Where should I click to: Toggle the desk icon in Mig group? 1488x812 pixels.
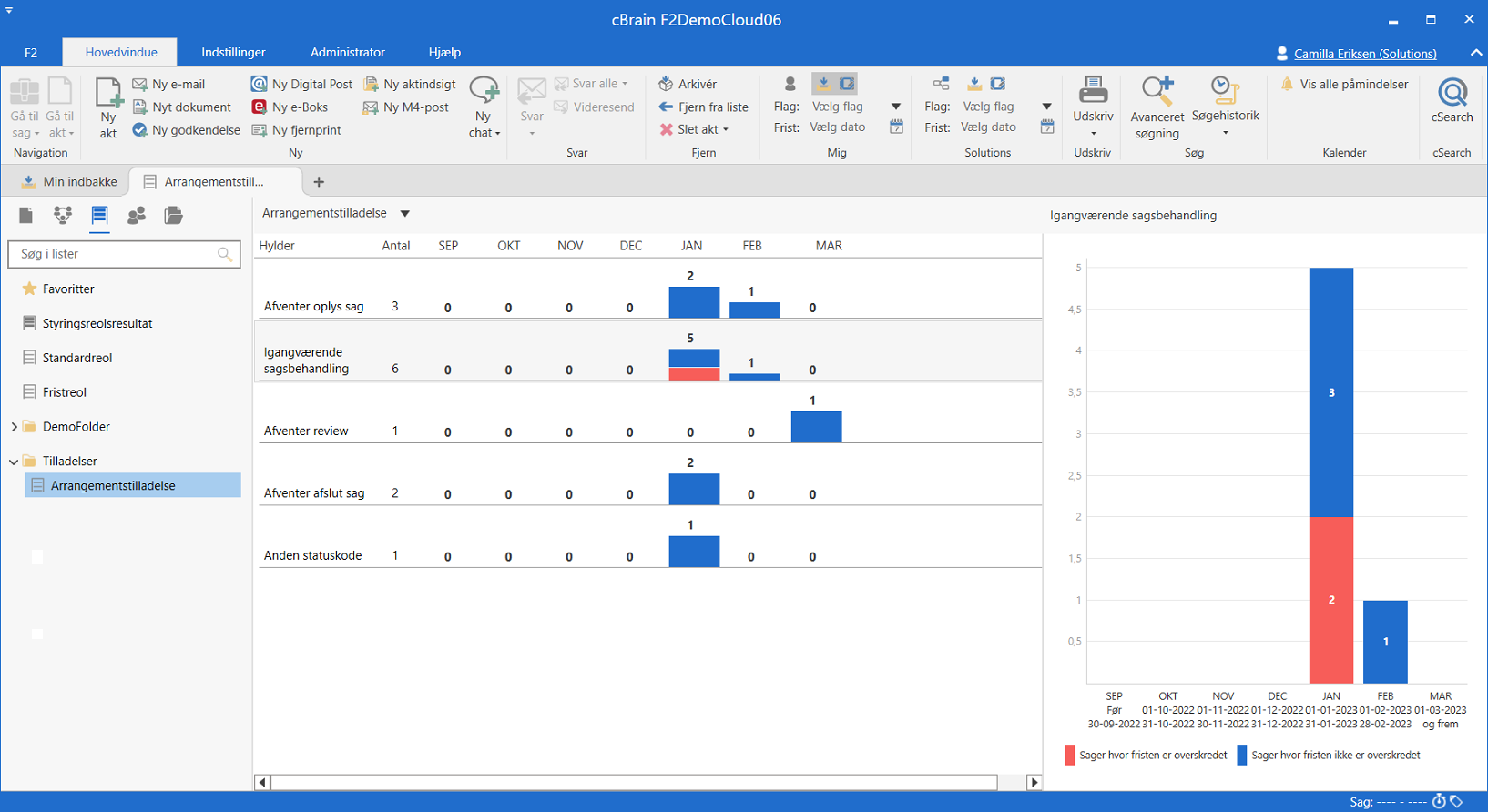click(847, 84)
